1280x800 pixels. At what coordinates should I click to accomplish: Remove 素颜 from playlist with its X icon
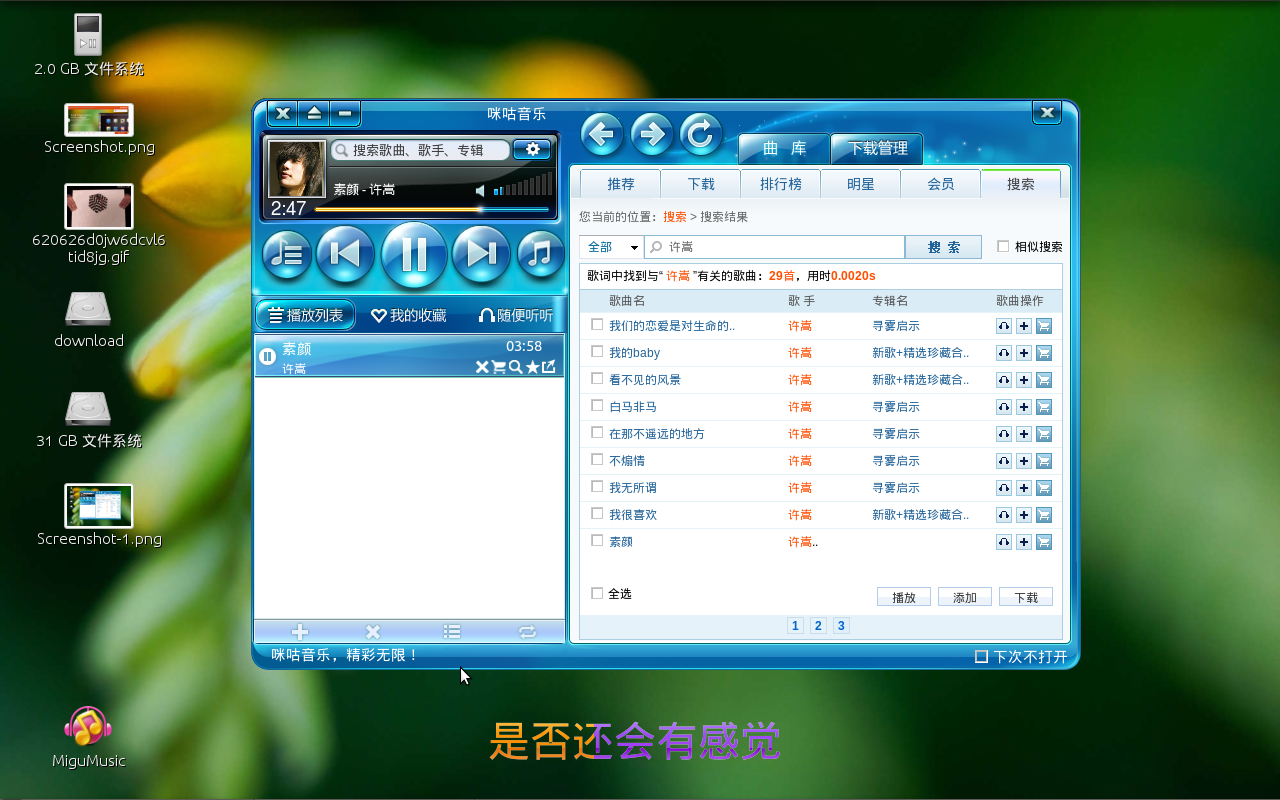482,368
